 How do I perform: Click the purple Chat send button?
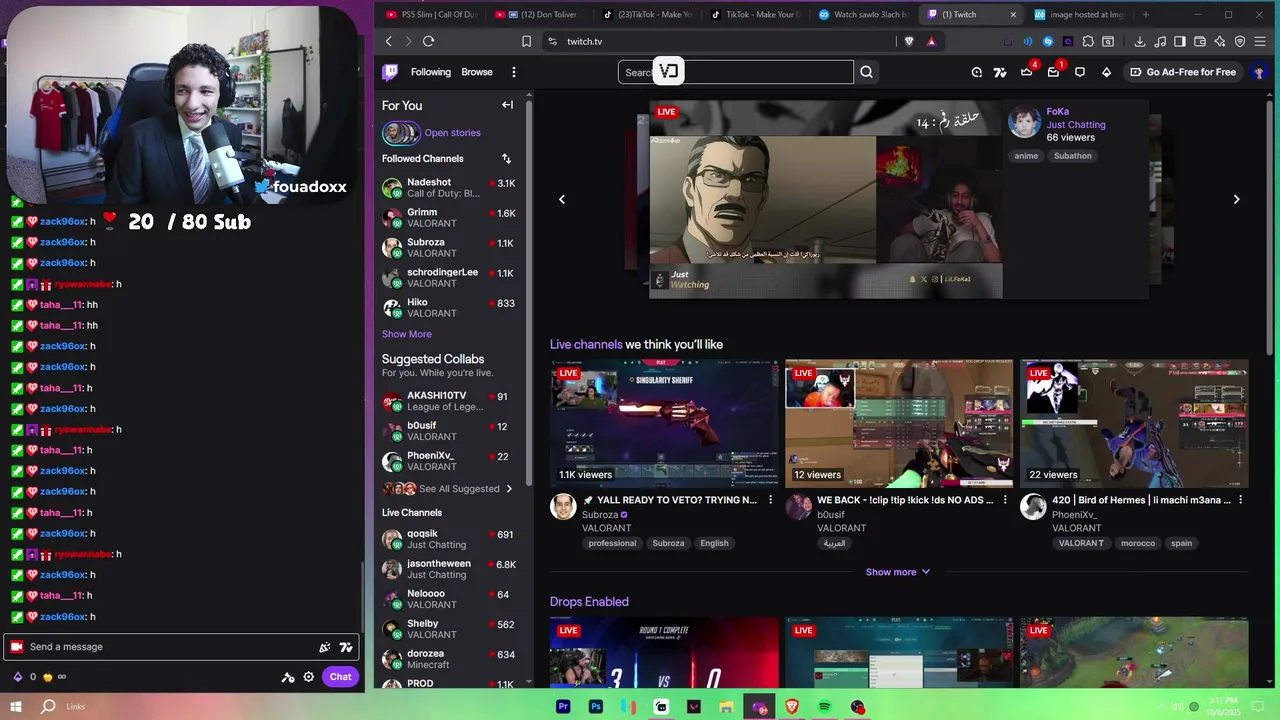(340, 677)
